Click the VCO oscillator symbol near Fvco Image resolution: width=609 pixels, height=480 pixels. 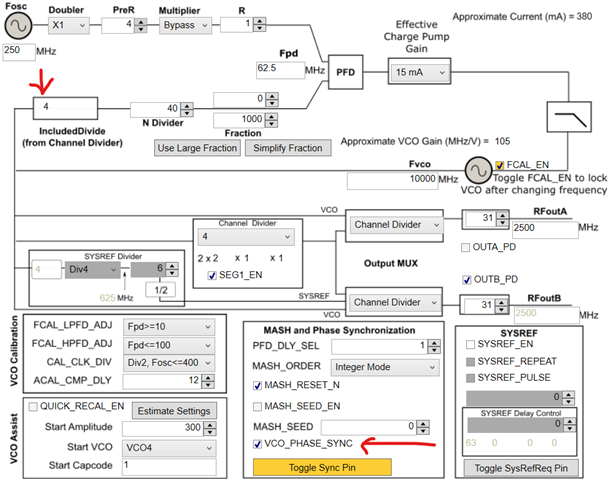click(478, 170)
